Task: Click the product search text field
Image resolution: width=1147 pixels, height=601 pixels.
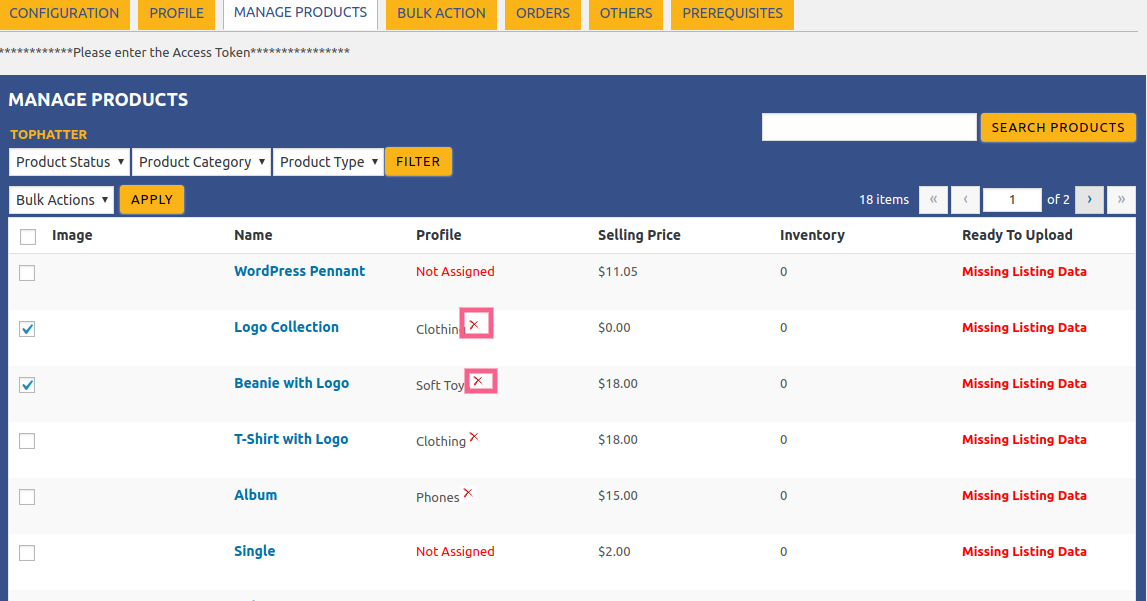Action: click(869, 128)
